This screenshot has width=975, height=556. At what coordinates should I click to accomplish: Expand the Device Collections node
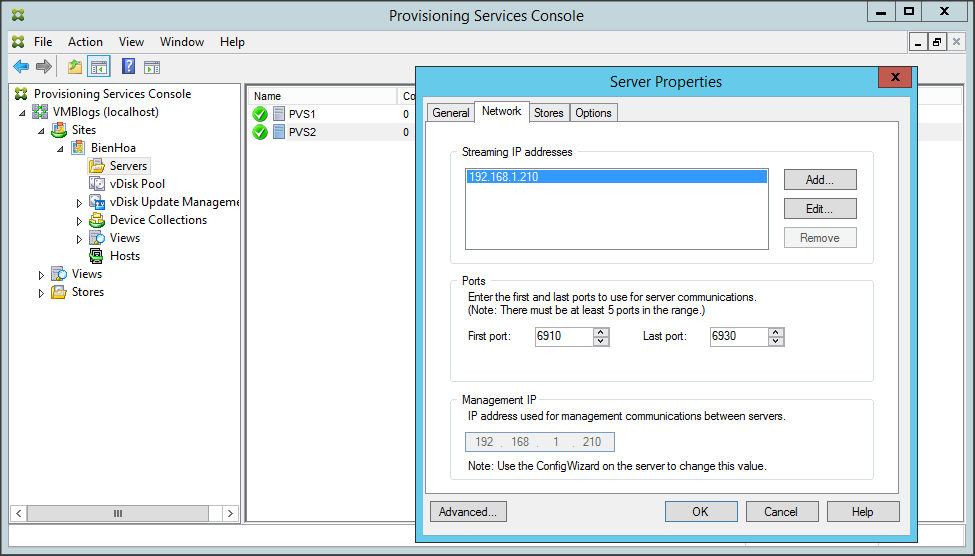(x=79, y=221)
